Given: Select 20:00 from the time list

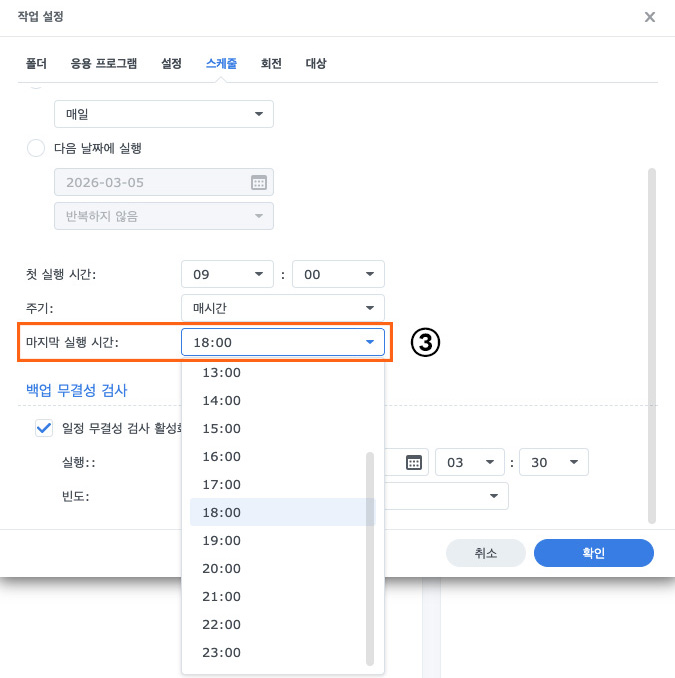Looking at the screenshot, I should 222,568.
